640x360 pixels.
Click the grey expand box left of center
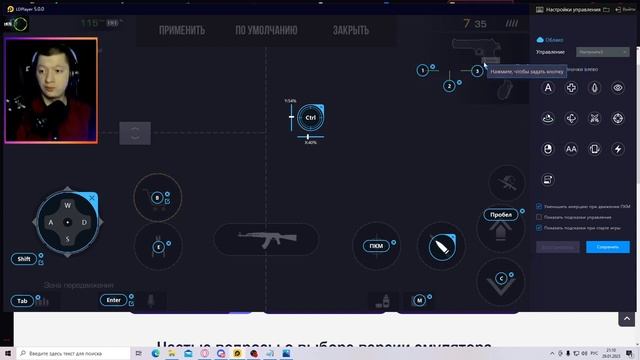click(x=135, y=133)
